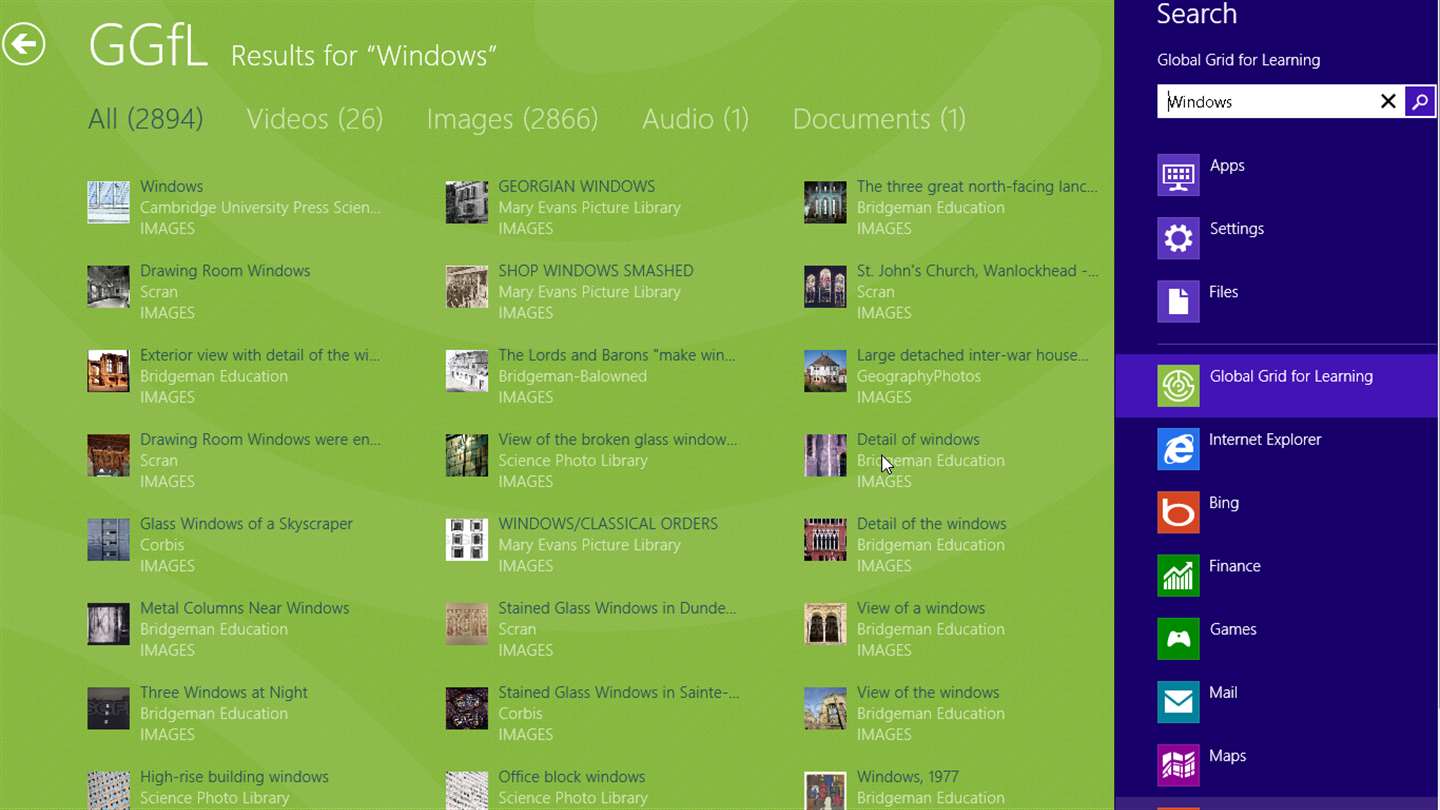Open the Drawing Room Windows thumbnail
This screenshot has height=810, width=1440.
pos(108,287)
